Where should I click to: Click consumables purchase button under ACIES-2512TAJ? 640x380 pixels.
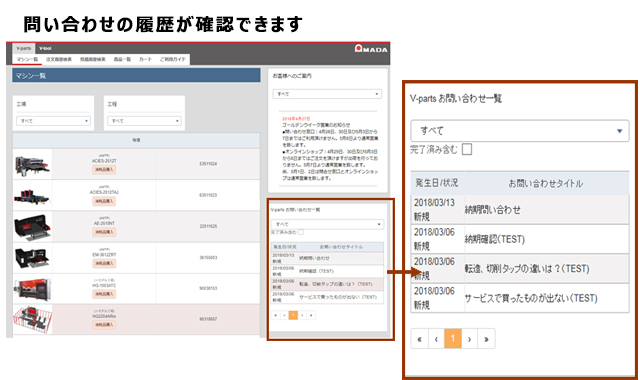104,201
